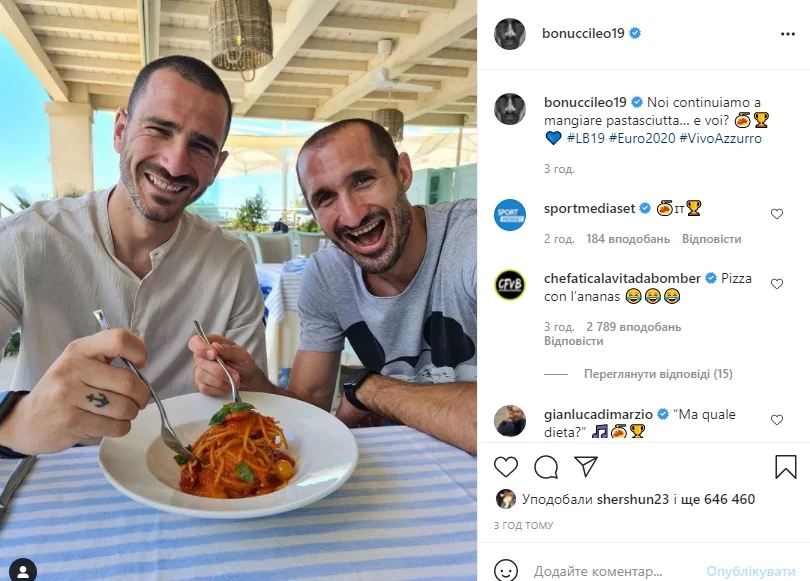
Task: Like the sportmediaset comment
Action: 777,214
